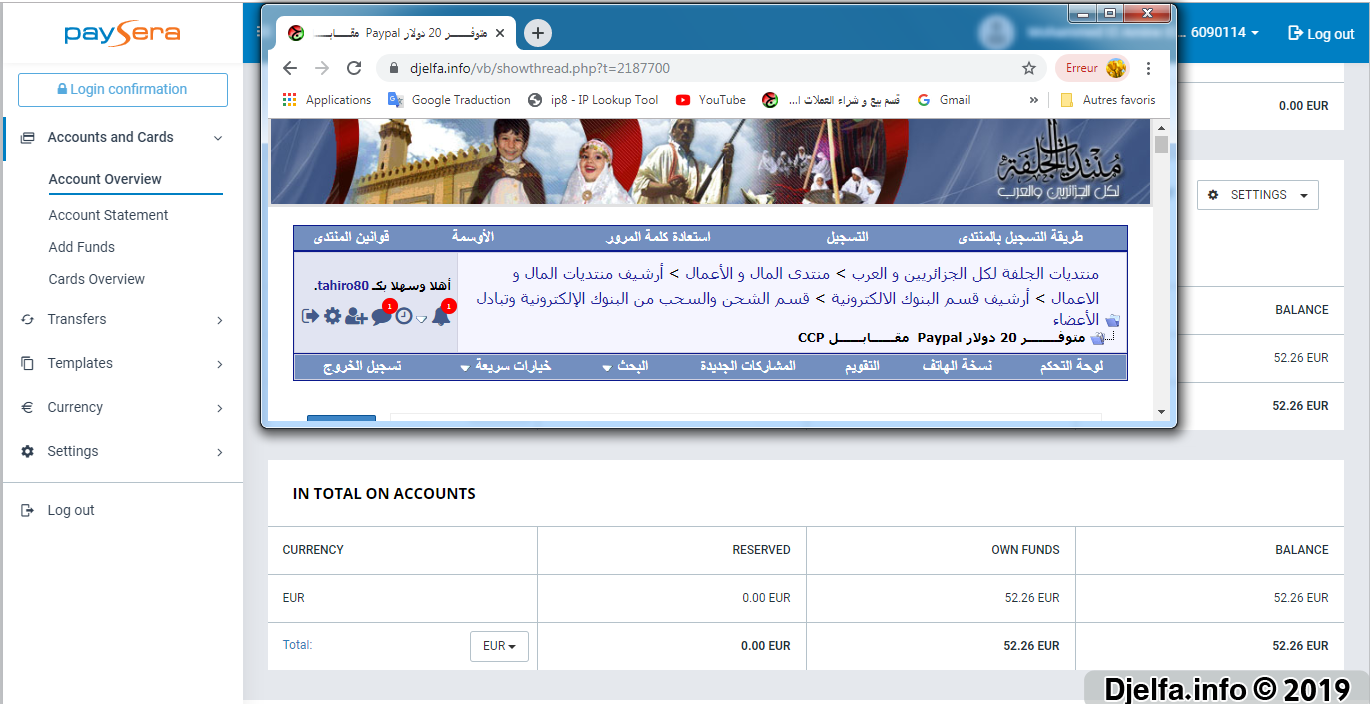Viewport: 1370px width, 704px height.
Task: Click the Transfers arrows icon
Action: [x=28, y=319]
